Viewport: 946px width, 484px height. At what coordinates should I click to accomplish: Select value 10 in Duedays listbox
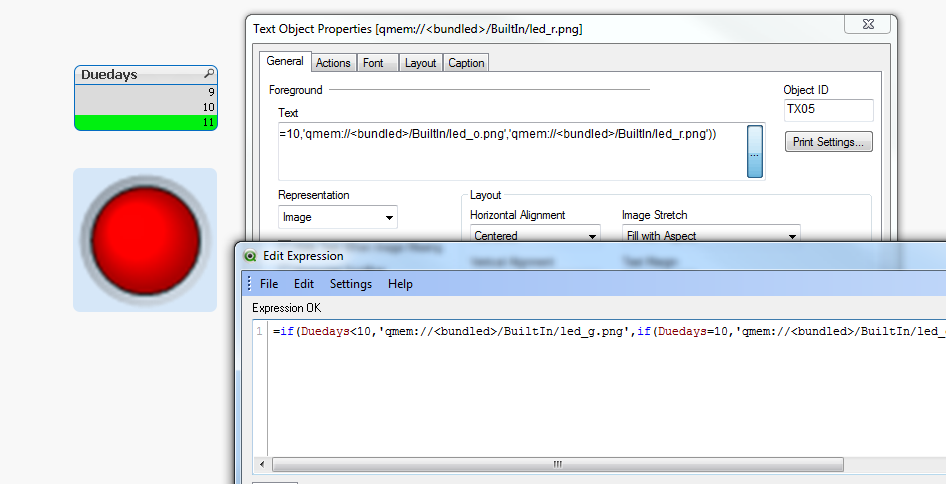tap(145, 107)
